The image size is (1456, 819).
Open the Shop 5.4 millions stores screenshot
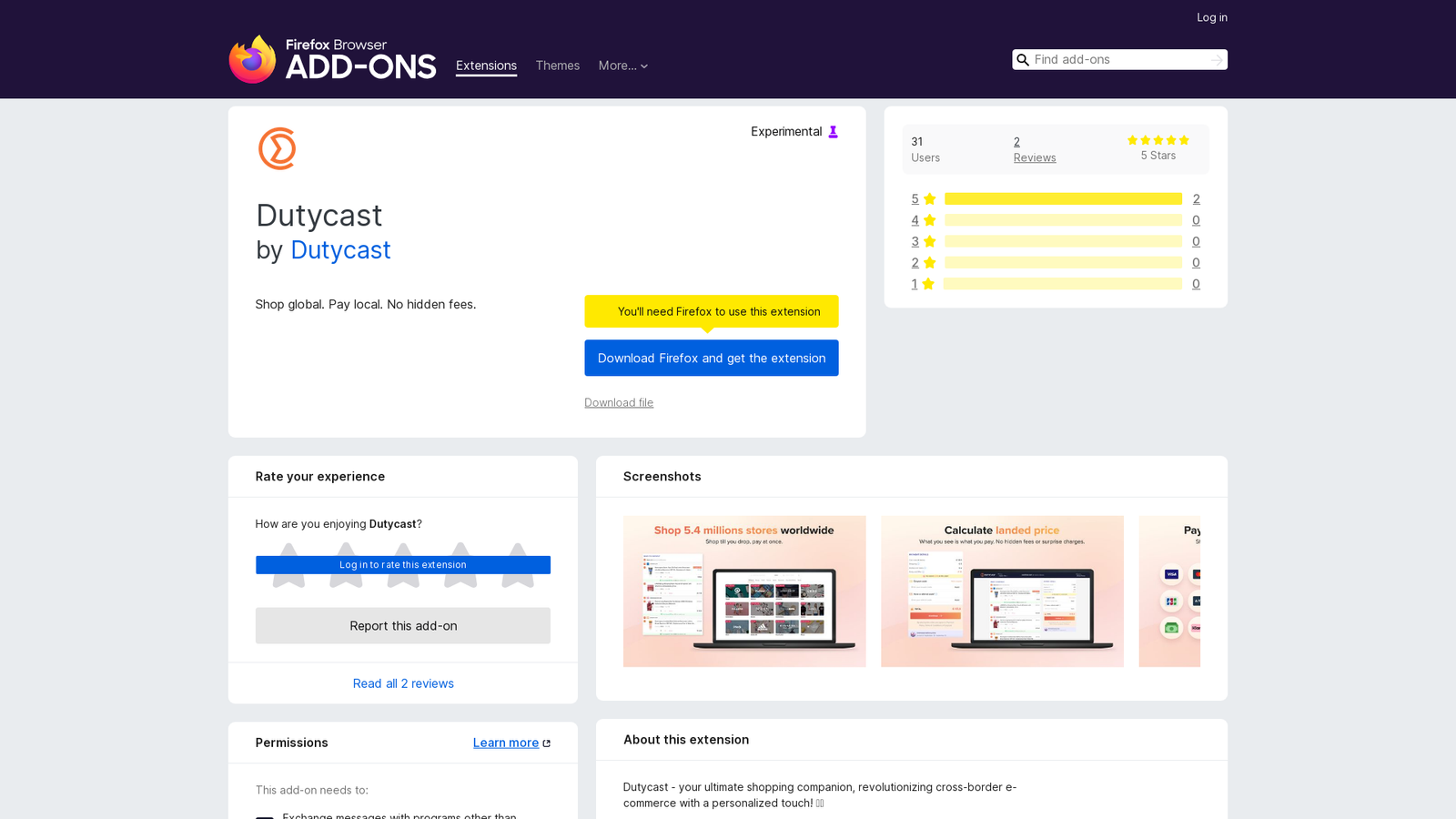[x=744, y=591]
